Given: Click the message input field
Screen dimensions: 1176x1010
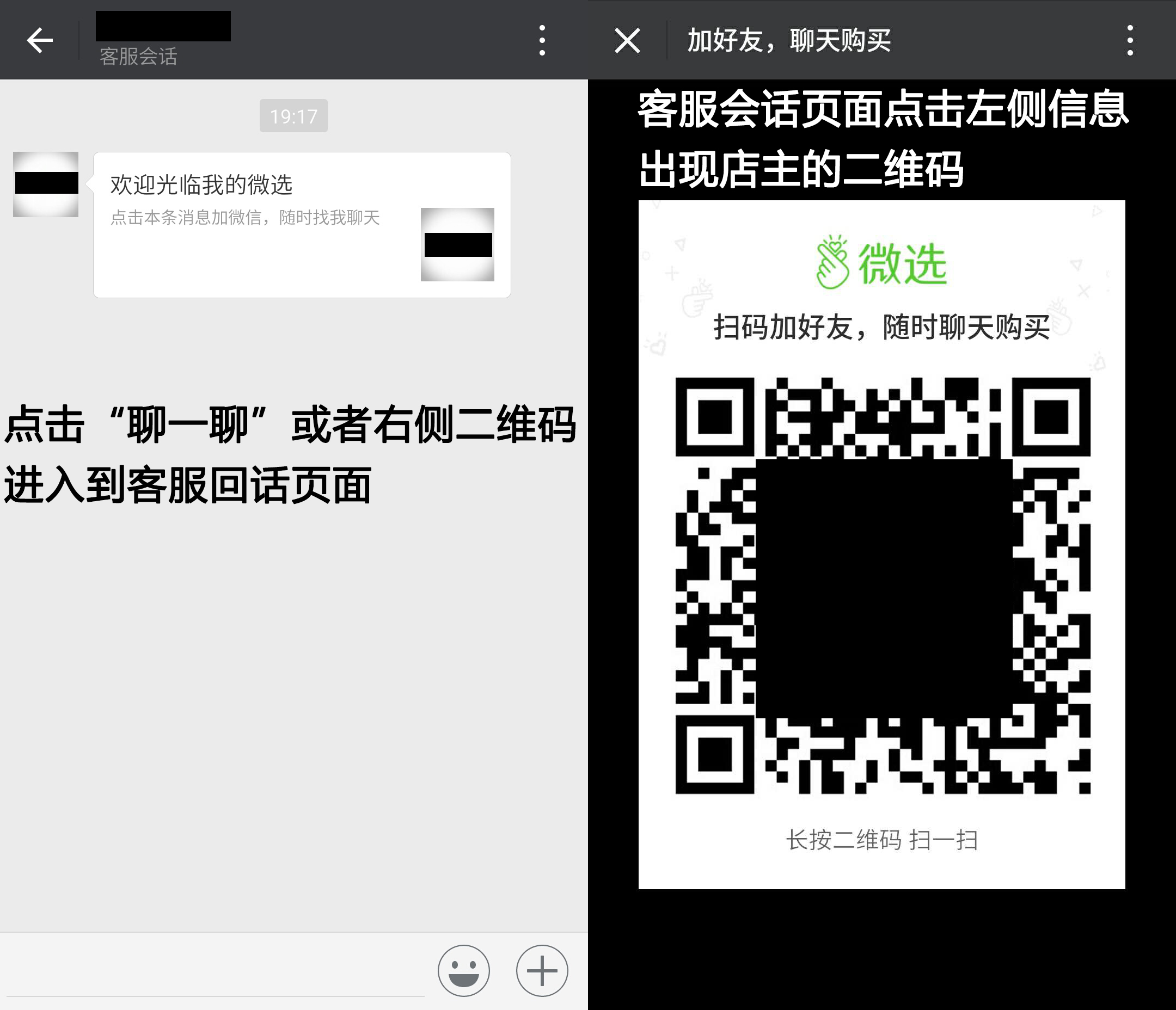Looking at the screenshot, I should (216, 971).
